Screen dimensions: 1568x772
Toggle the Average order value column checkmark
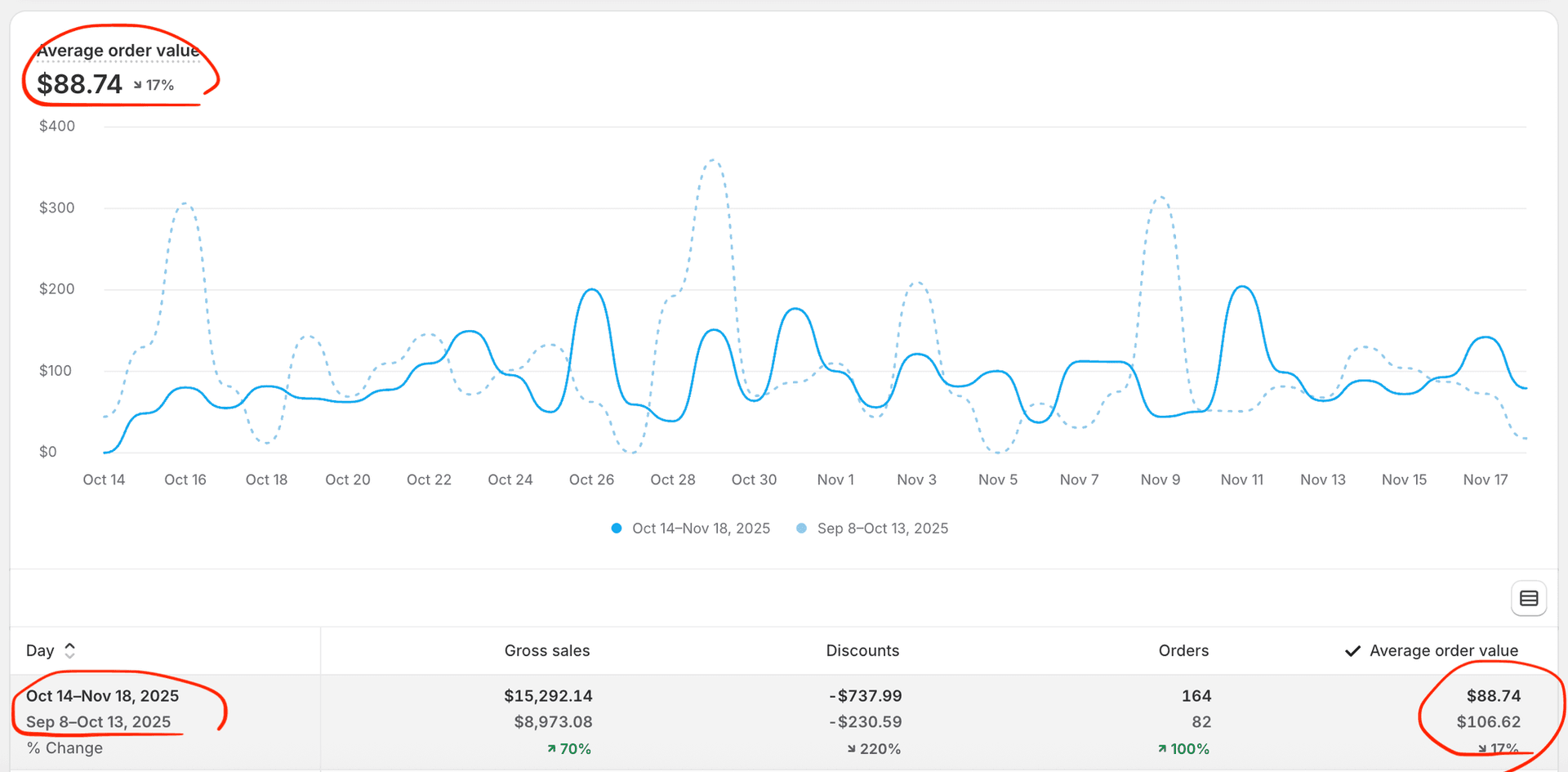1352,650
